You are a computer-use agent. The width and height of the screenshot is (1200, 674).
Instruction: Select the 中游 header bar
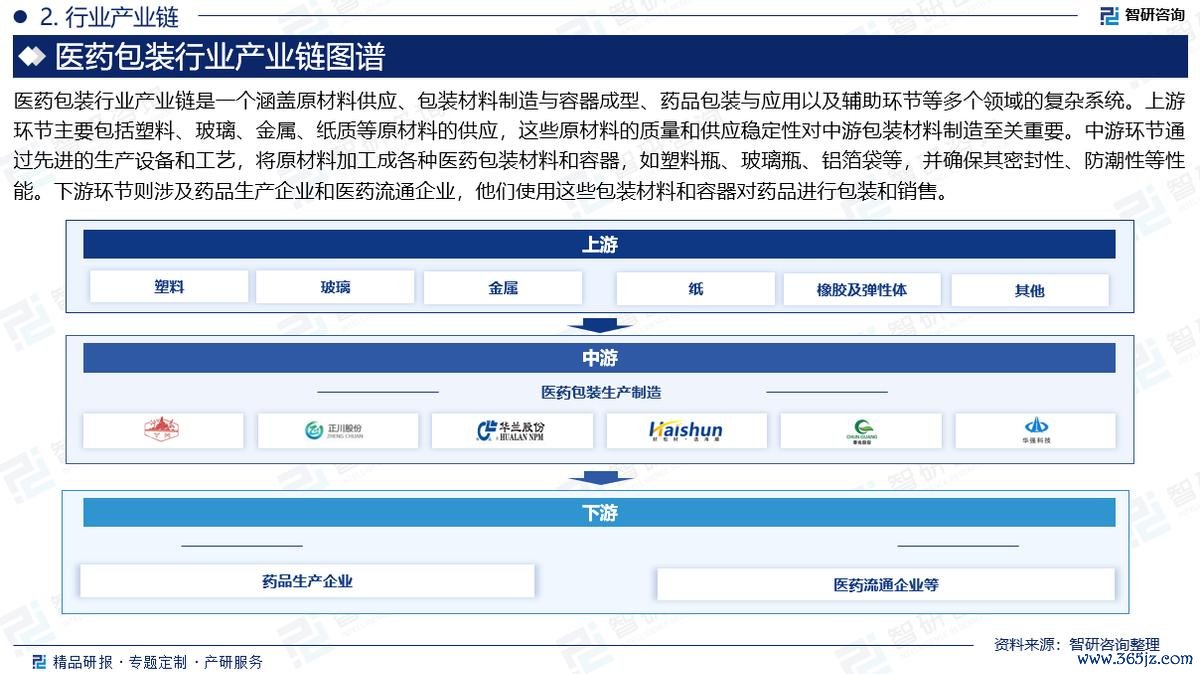click(x=599, y=358)
